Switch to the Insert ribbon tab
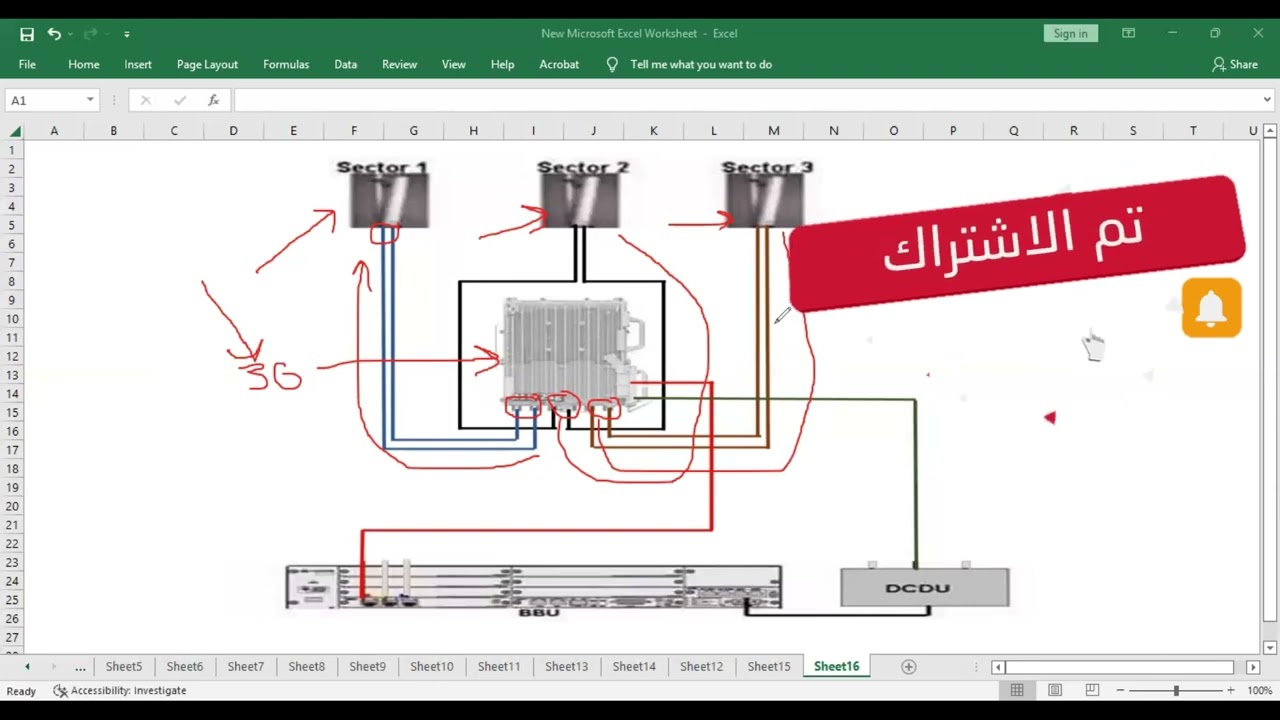This screenshot has width=1280, height=720. [138, 64]
